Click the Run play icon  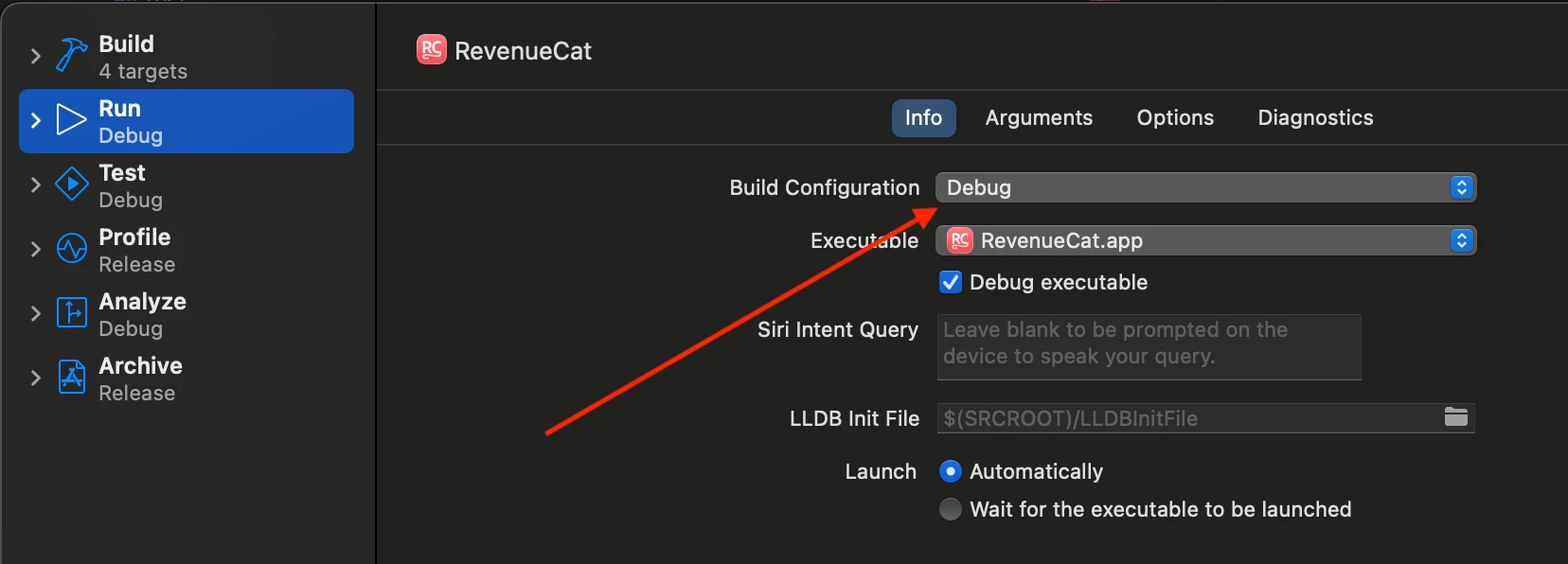71,120
